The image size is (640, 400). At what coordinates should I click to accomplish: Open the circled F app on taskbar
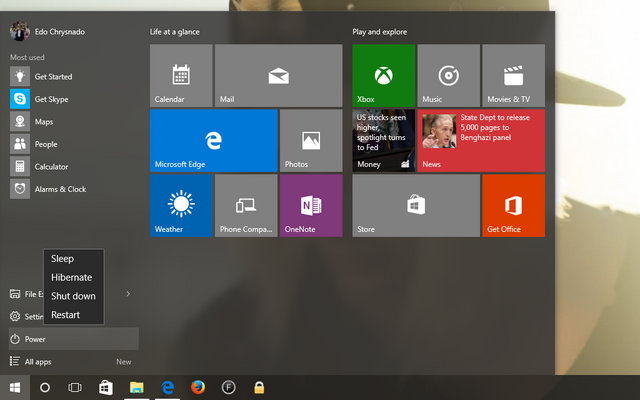click(x=229, y=387)
